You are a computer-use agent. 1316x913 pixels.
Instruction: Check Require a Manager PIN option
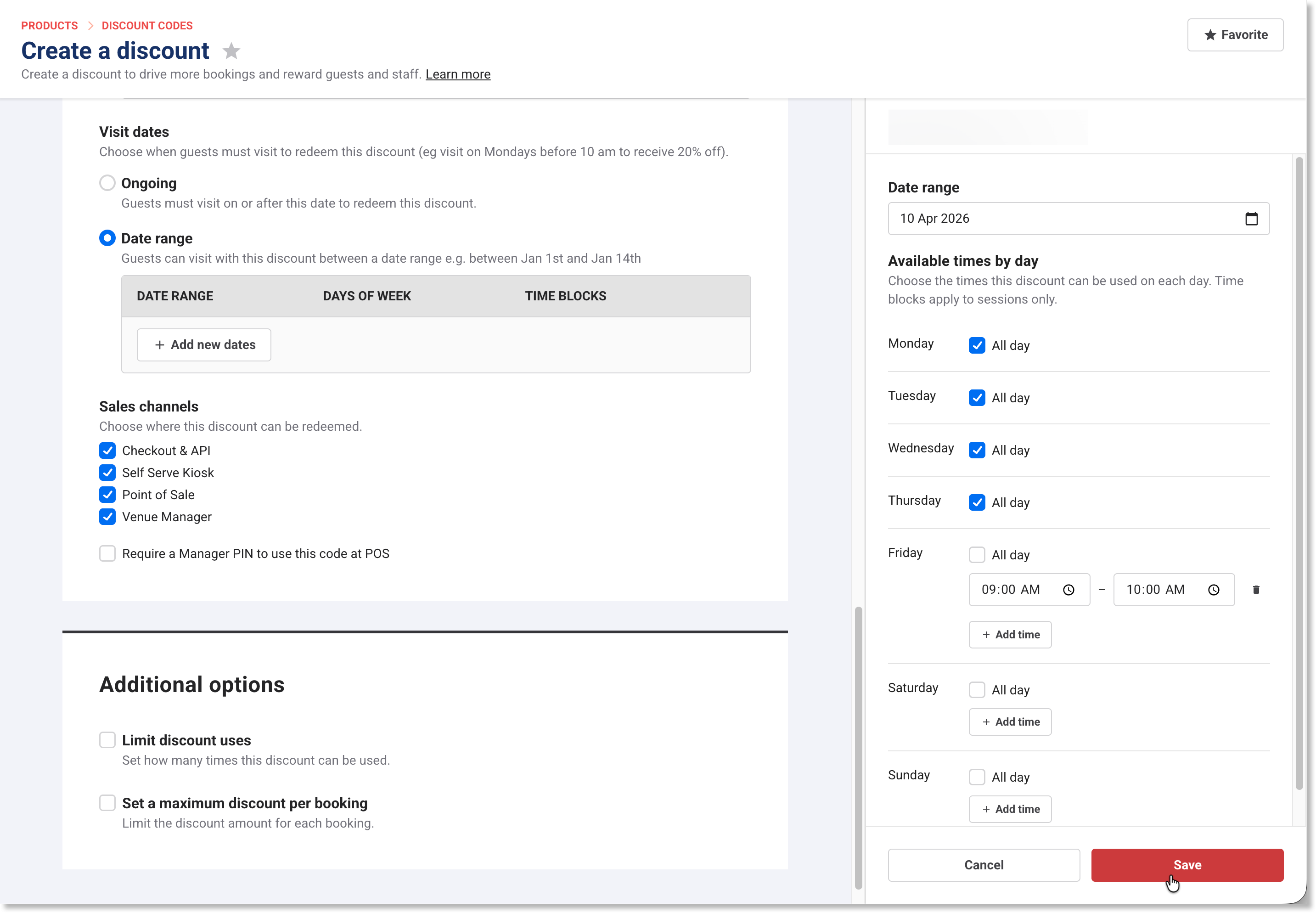tap(107, 554)
